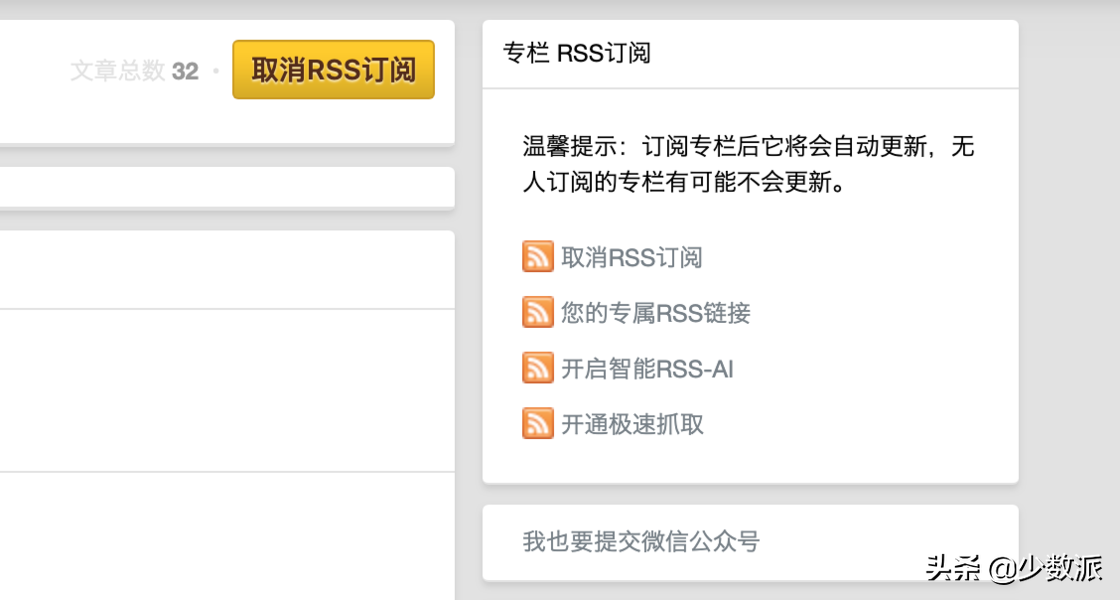1120x600 pixels.
Task: Open the 开通极速抓取 text link
Action: (633, 424)
